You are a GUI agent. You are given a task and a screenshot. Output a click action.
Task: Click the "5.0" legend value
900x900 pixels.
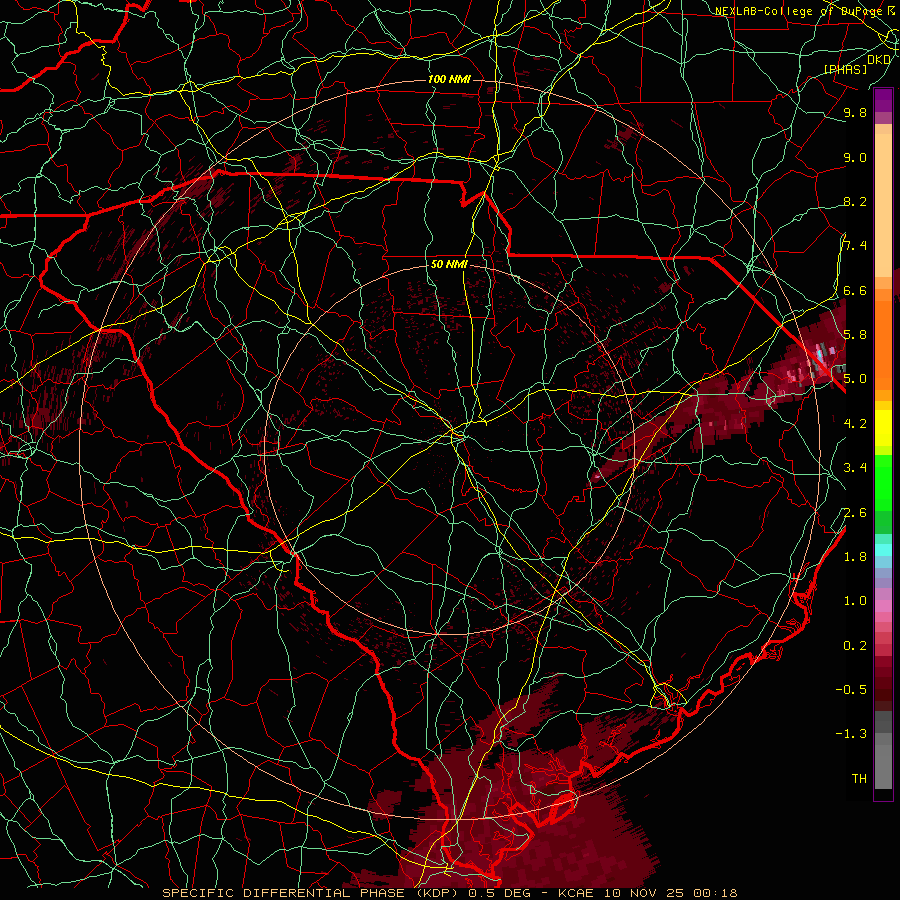tap(855, 379)
